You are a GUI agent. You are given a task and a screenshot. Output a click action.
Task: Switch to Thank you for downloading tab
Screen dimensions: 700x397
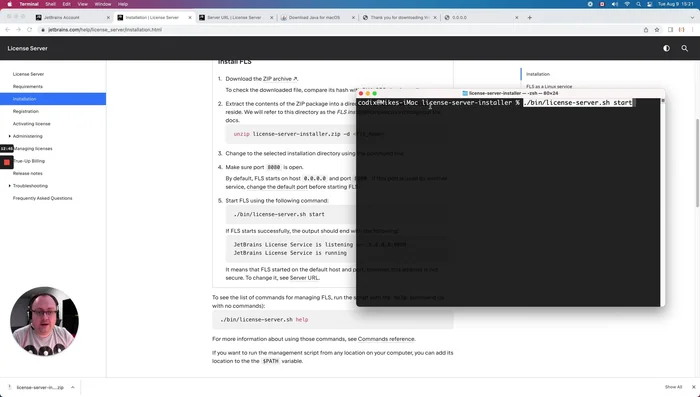tap(400, 17)
